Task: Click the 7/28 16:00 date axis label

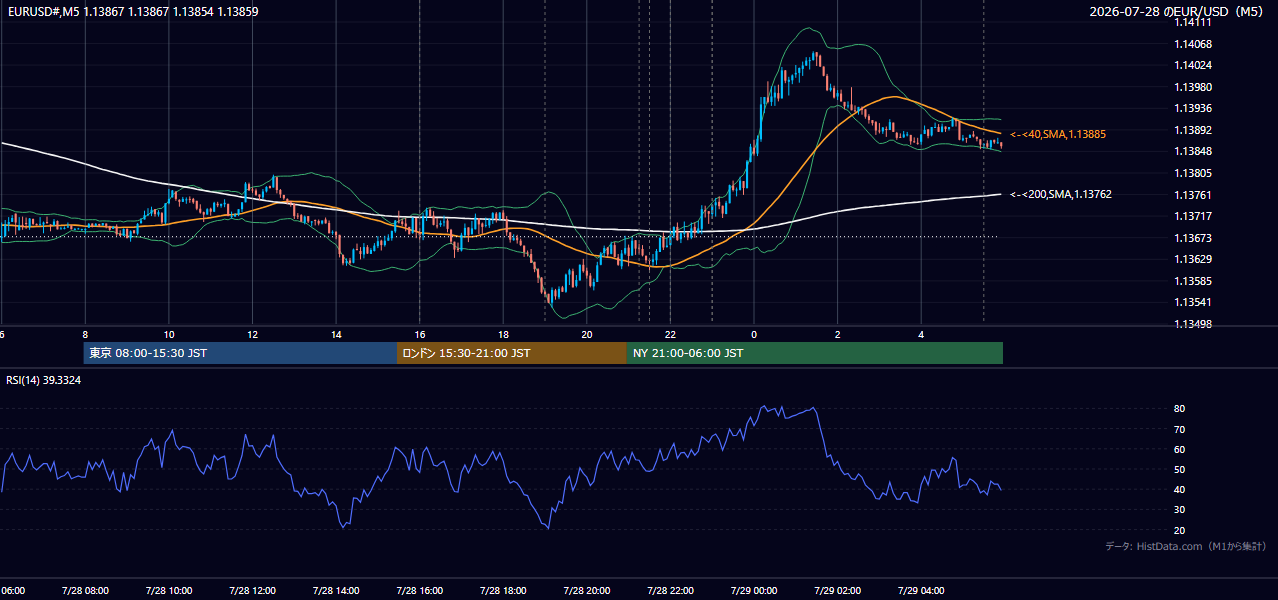Action: pos(419,590)
